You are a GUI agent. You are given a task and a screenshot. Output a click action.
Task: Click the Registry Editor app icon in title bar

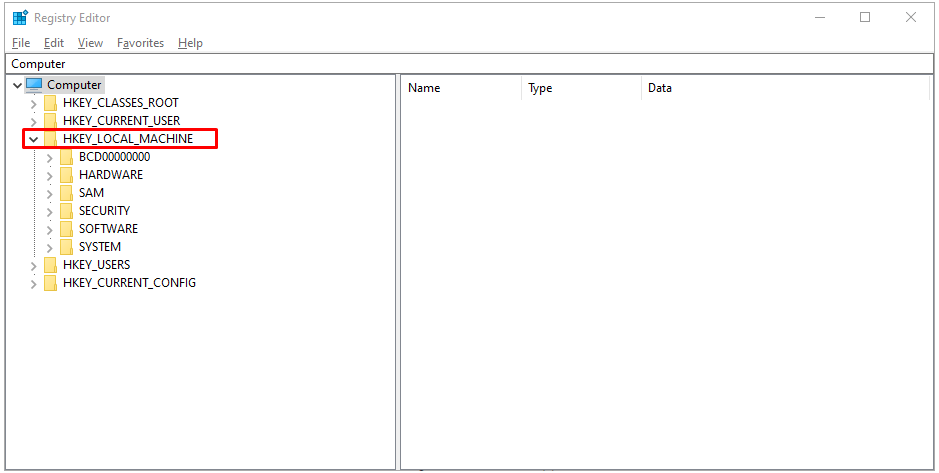[20, 18]
